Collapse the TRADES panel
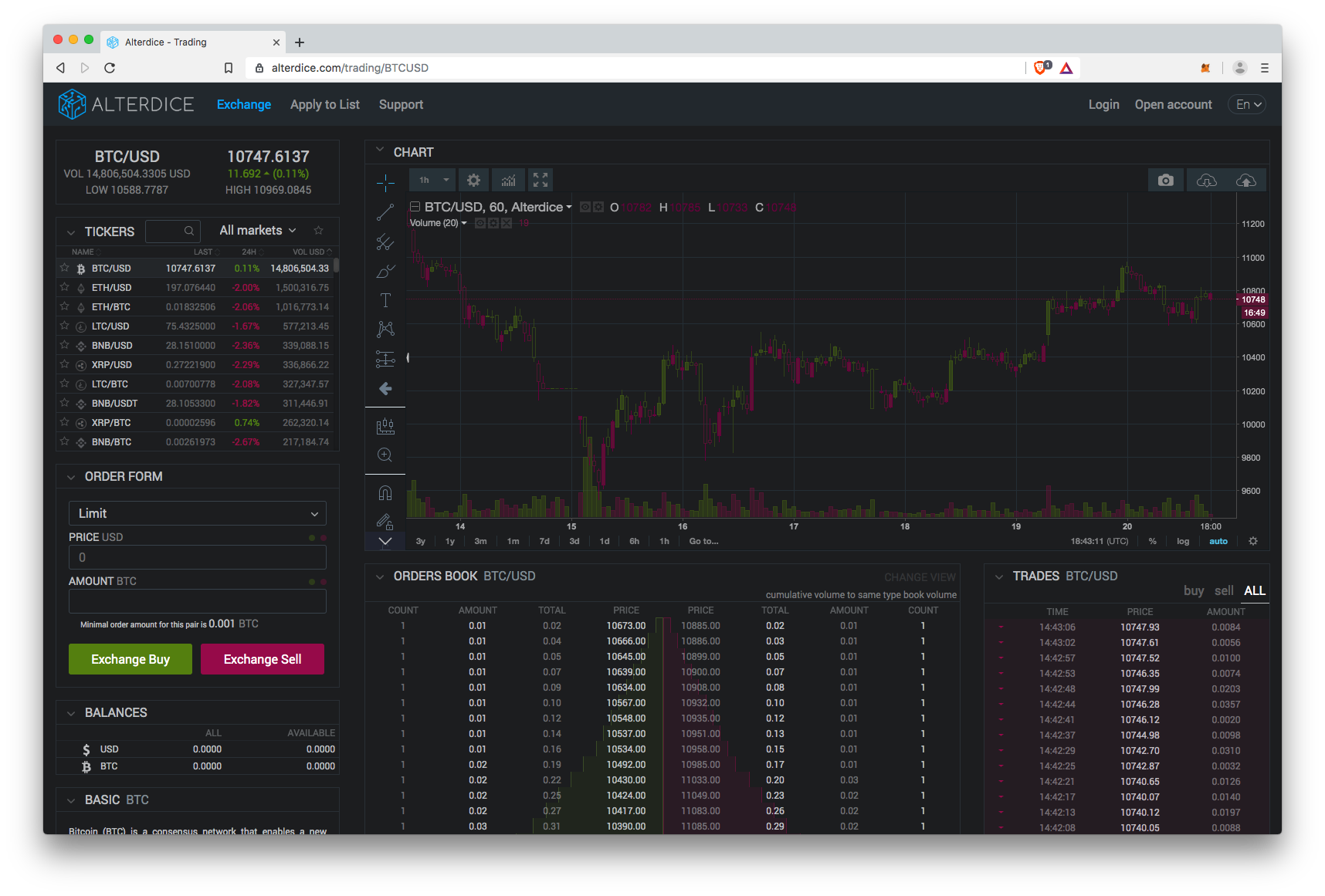 999,576
